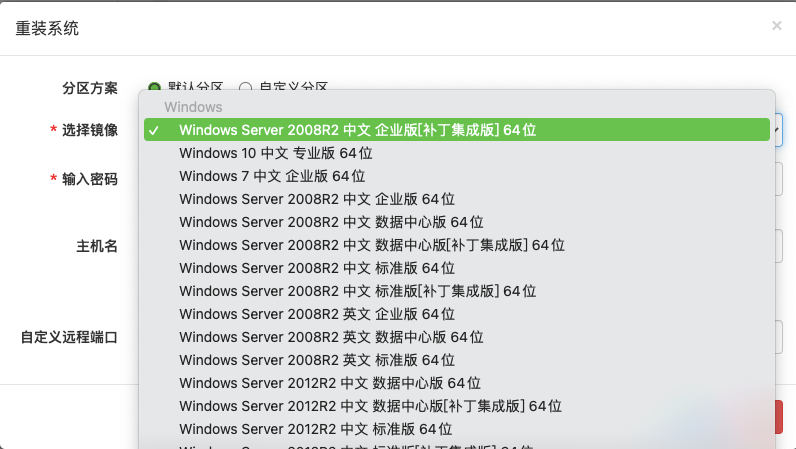The width and height of the screenshot is (796, 449).
Task: Choose Windows 10 中文 专业版 64位
Action: click(x=457, y=153)
